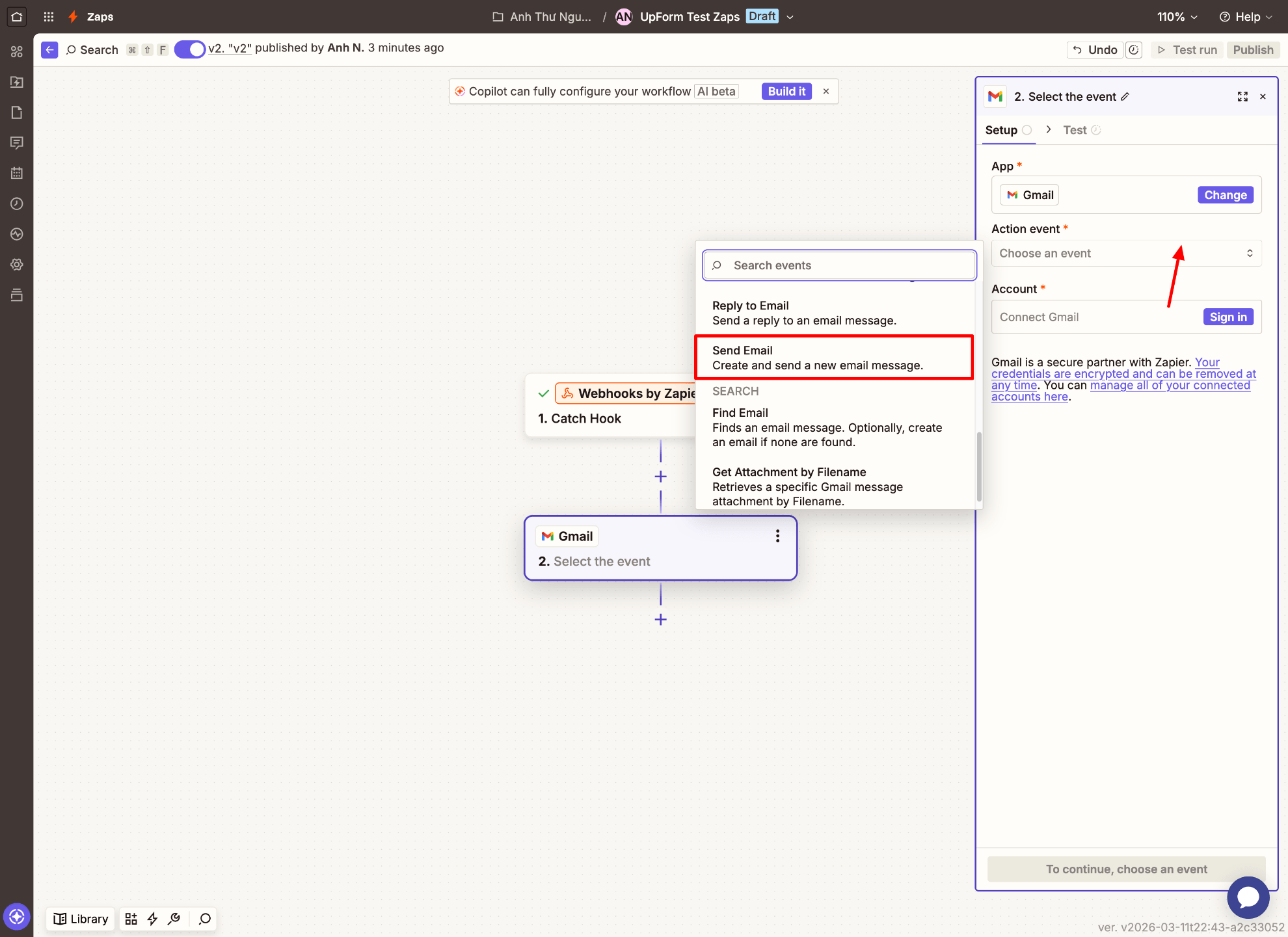Select Get Attachment by Filename event
The image size is (1288, 937).
[x=835, y=486]
